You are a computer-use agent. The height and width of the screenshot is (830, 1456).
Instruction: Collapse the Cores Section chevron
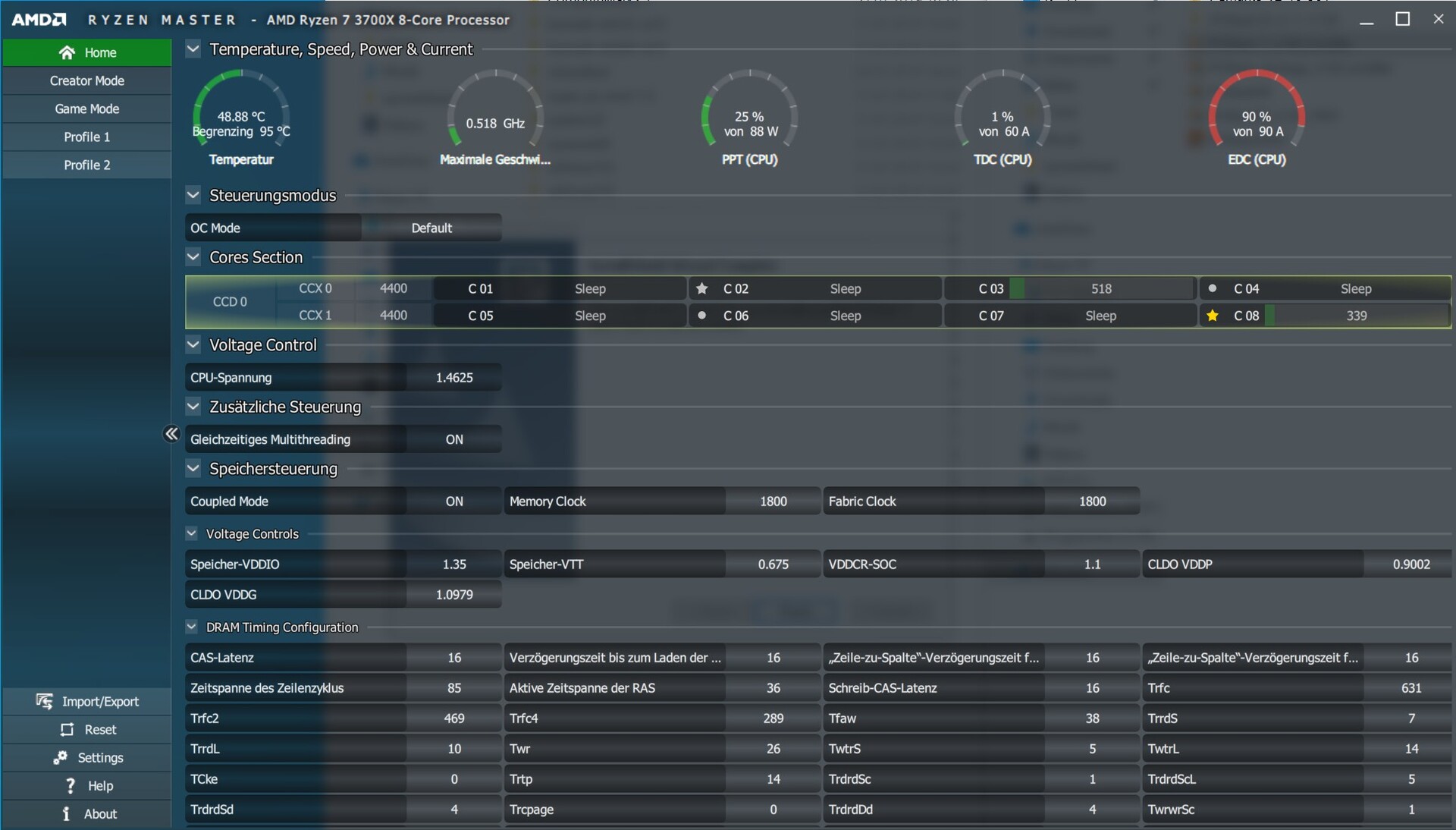click(193, 257)
